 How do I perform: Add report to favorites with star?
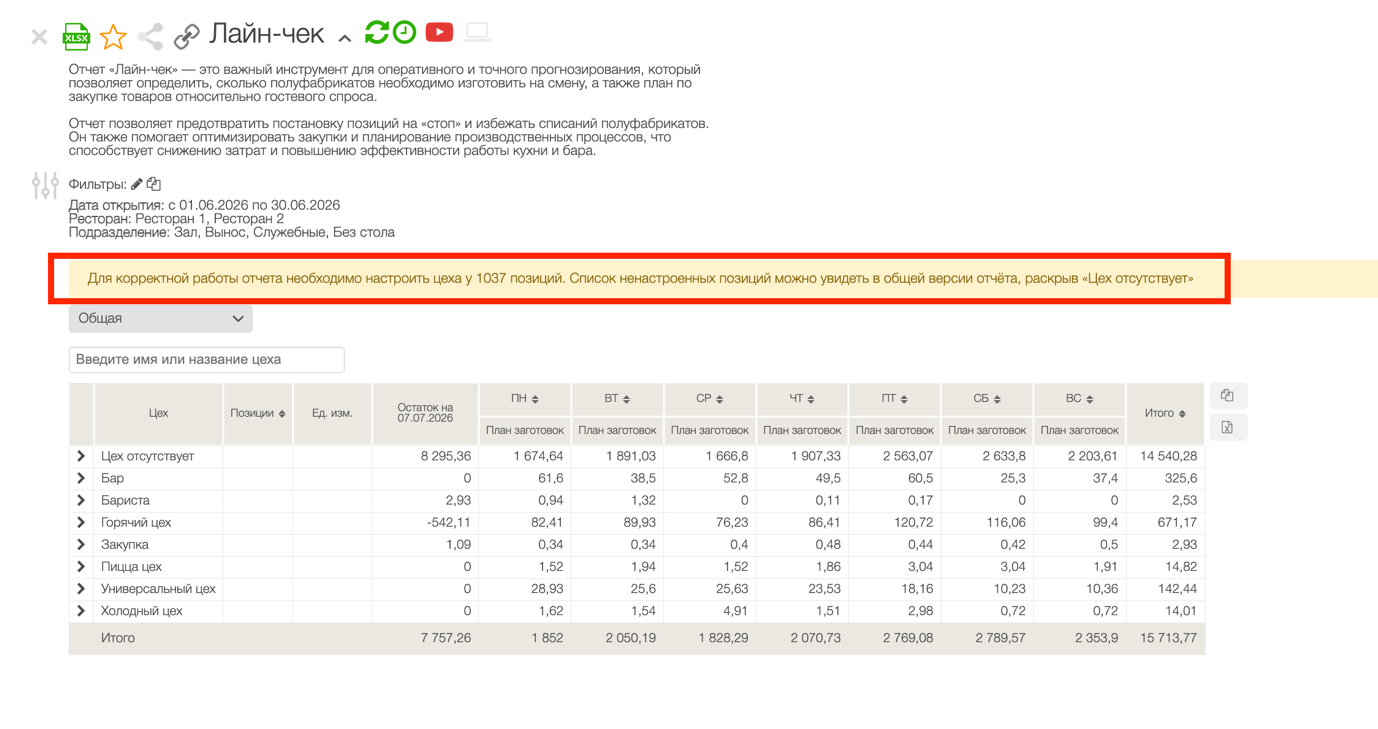click(x=113, y=37)
